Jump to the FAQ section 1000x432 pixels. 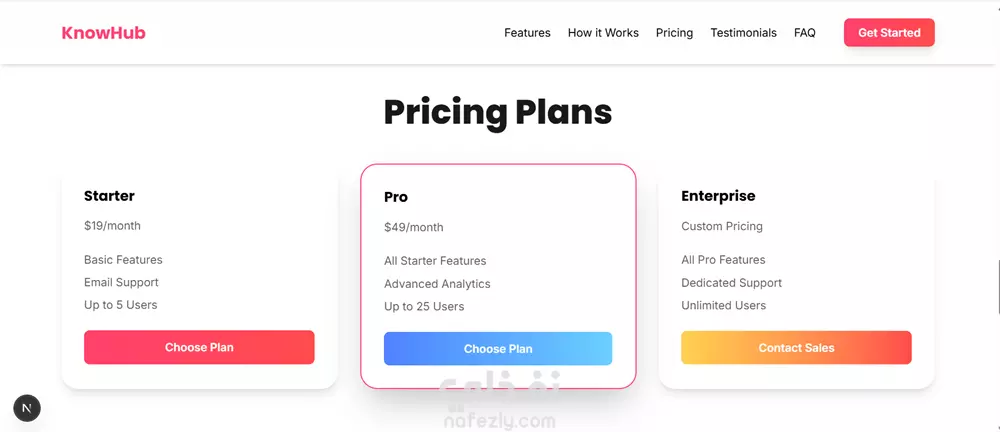(x=804, y=33)
